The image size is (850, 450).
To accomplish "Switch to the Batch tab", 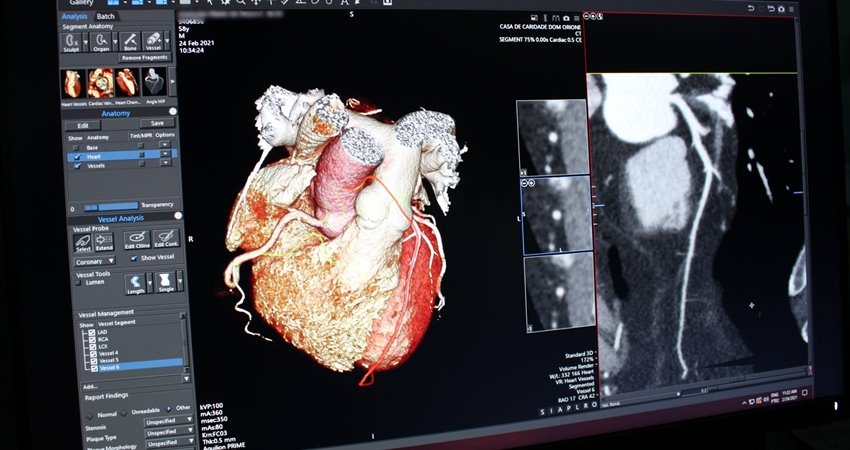I will click(x=105, y=16).
